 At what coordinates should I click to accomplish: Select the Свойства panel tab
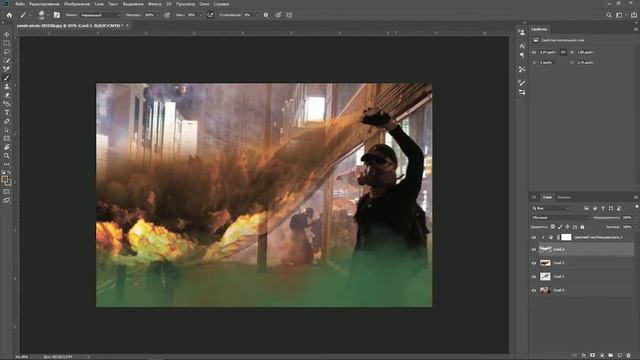[x=539, y=29]
